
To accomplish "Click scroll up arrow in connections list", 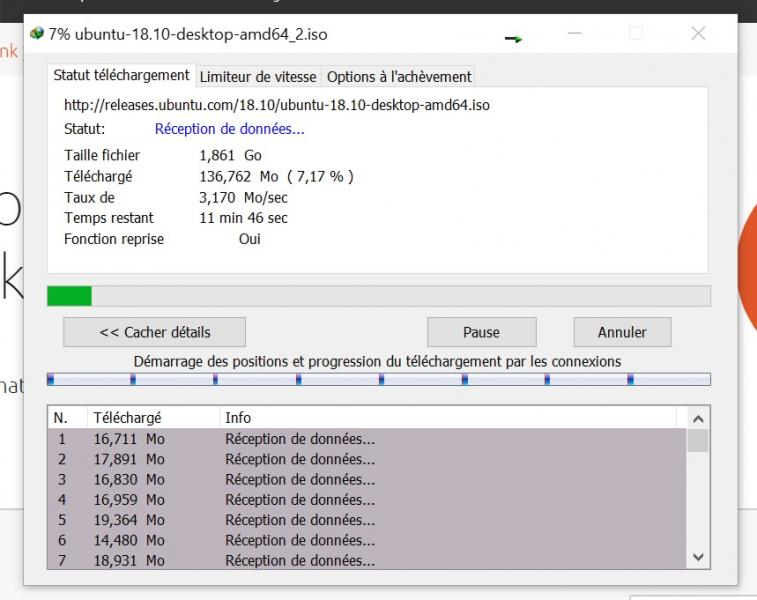I will [698, 419].
